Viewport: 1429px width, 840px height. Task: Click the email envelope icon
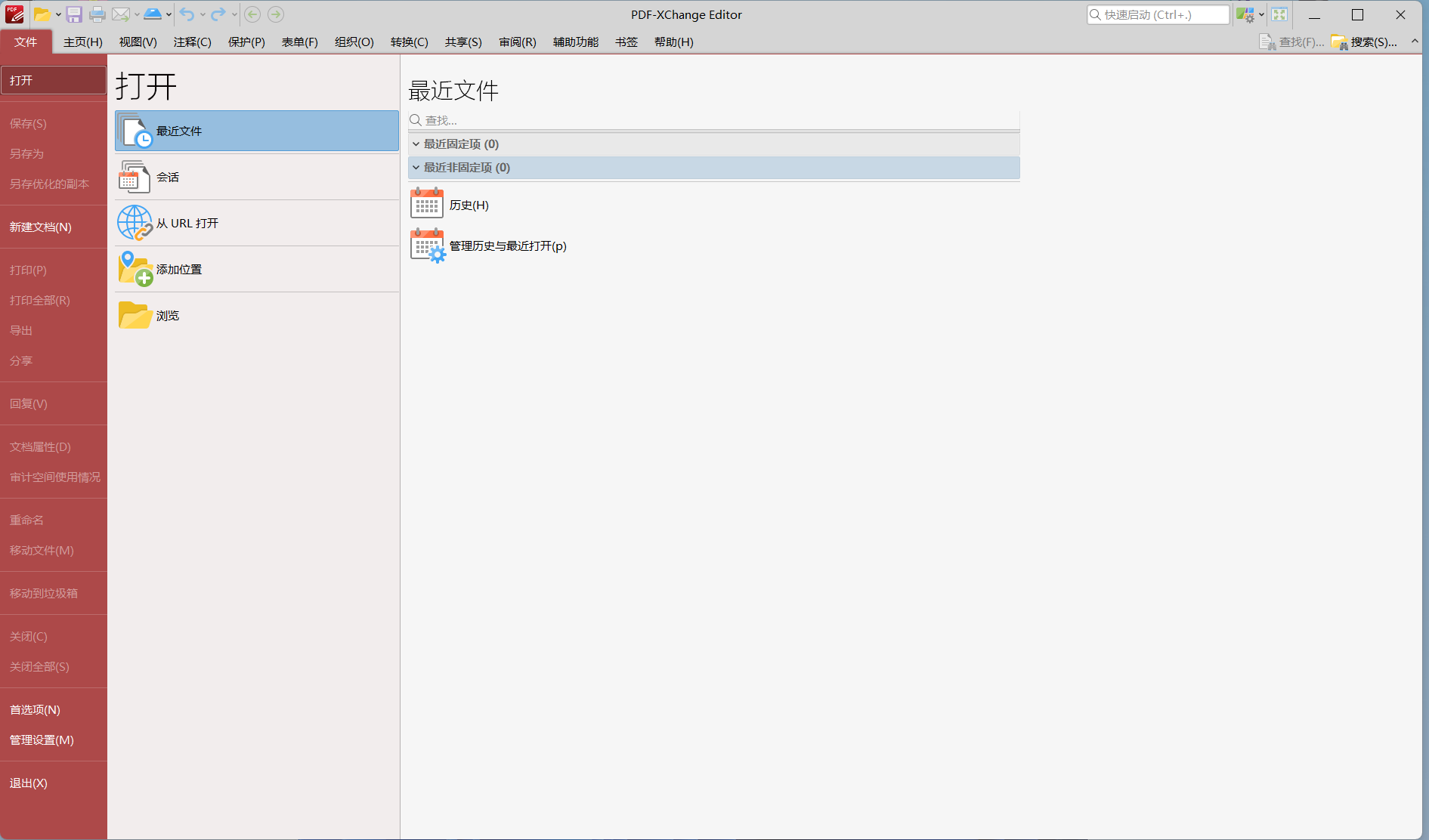pyautogui.click(x=120, y=14)
